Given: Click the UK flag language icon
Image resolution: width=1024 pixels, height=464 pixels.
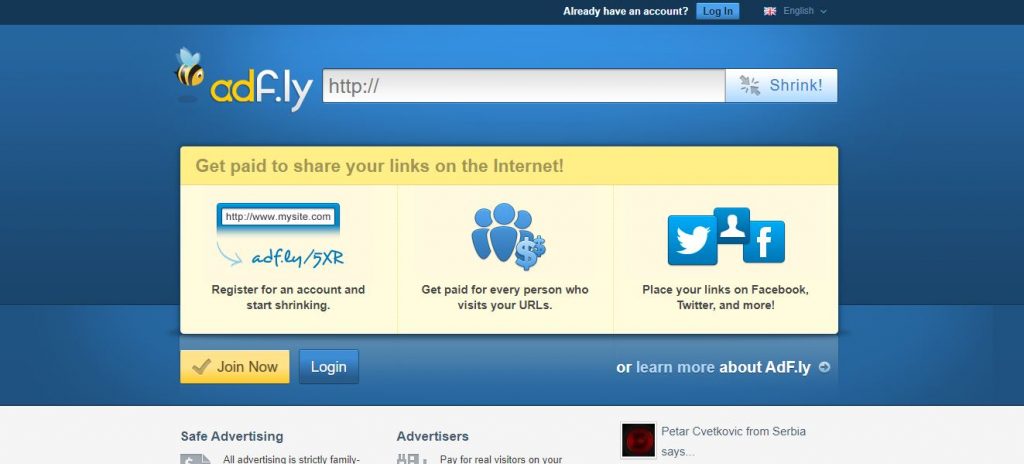Looking at the screenshot, I should pyautogui.click(x=770, y=11).
